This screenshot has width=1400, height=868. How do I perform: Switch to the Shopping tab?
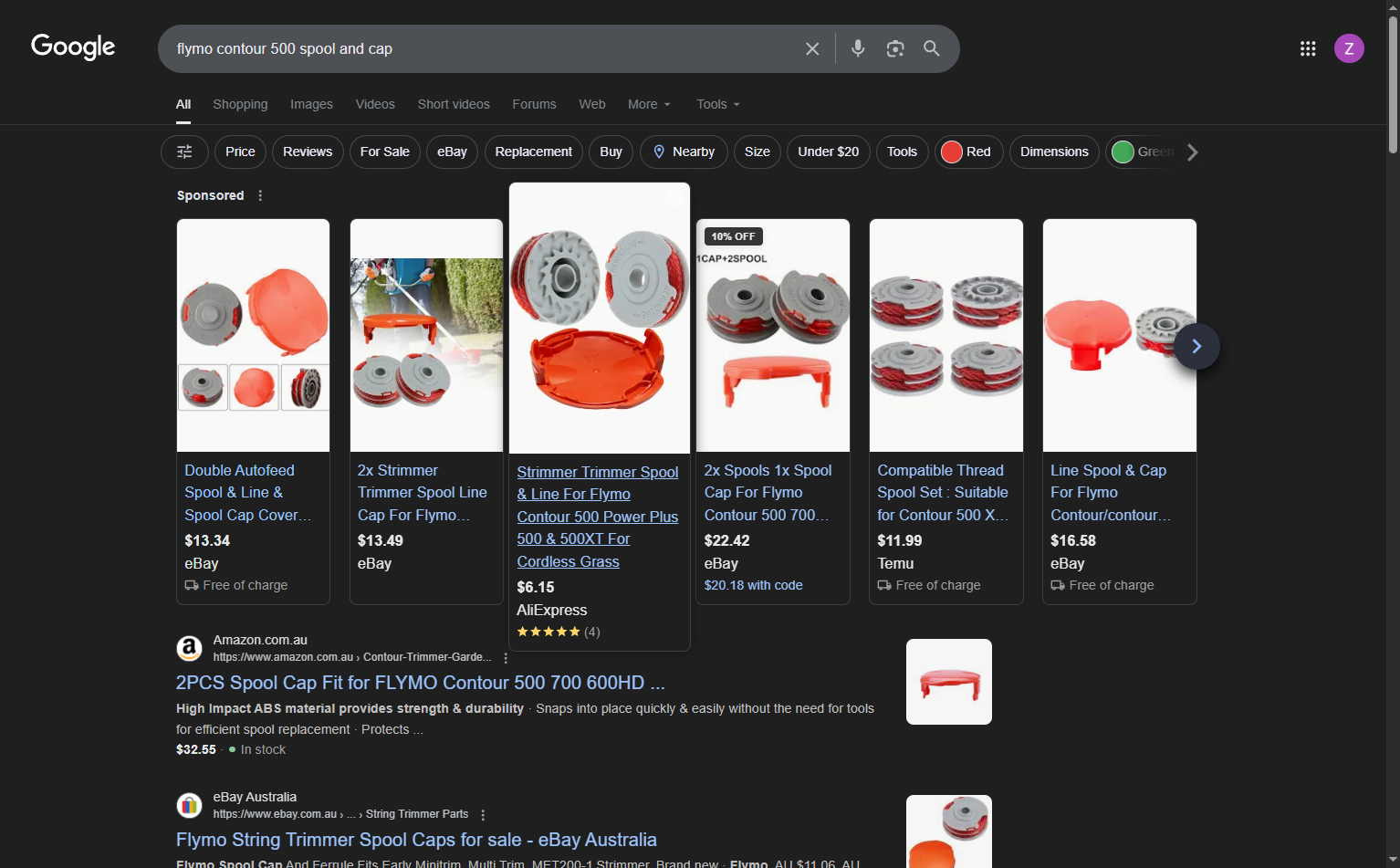click(x=240, y=104)
